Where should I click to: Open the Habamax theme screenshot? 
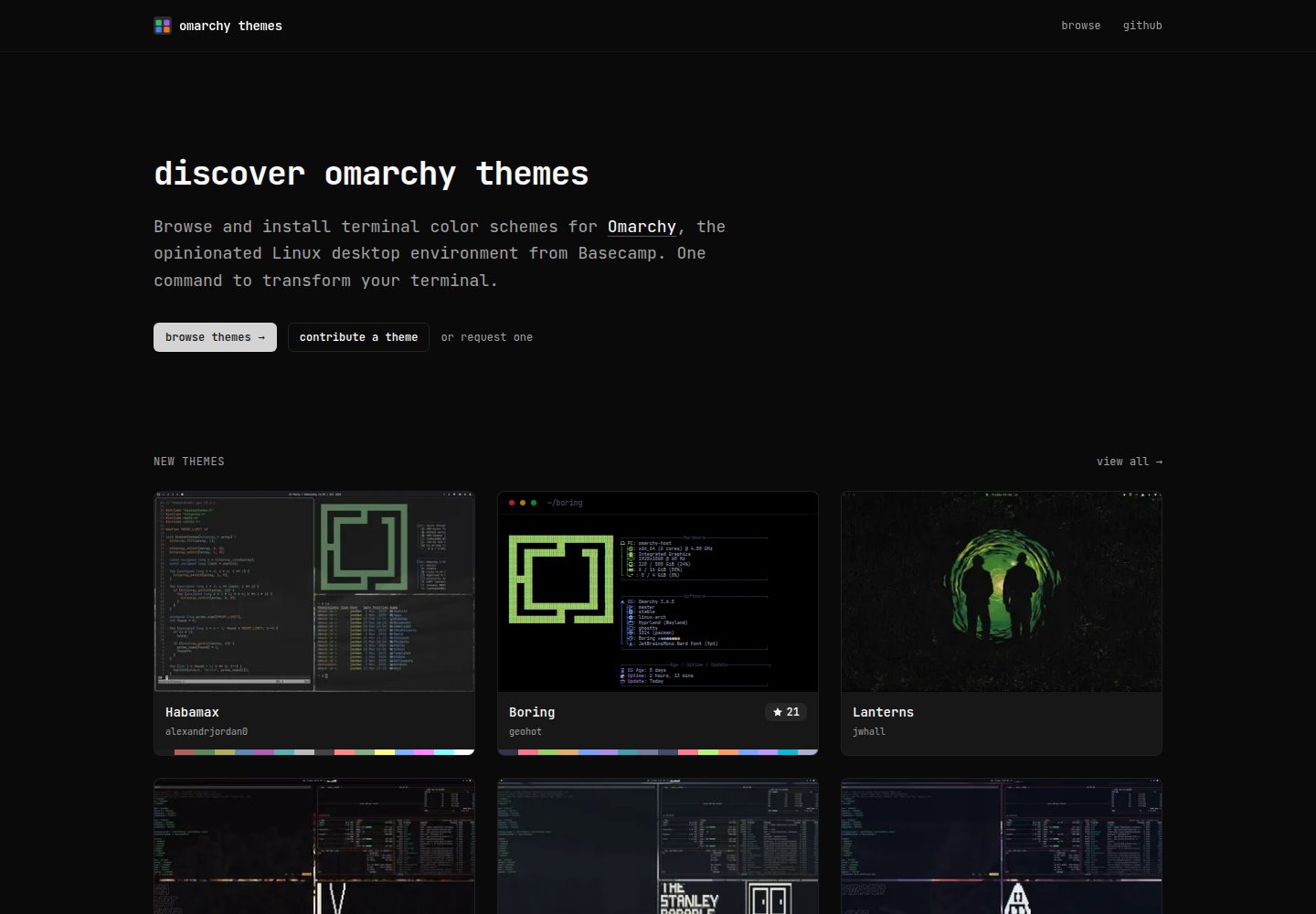pyautogui.click(x=314, y=591)
